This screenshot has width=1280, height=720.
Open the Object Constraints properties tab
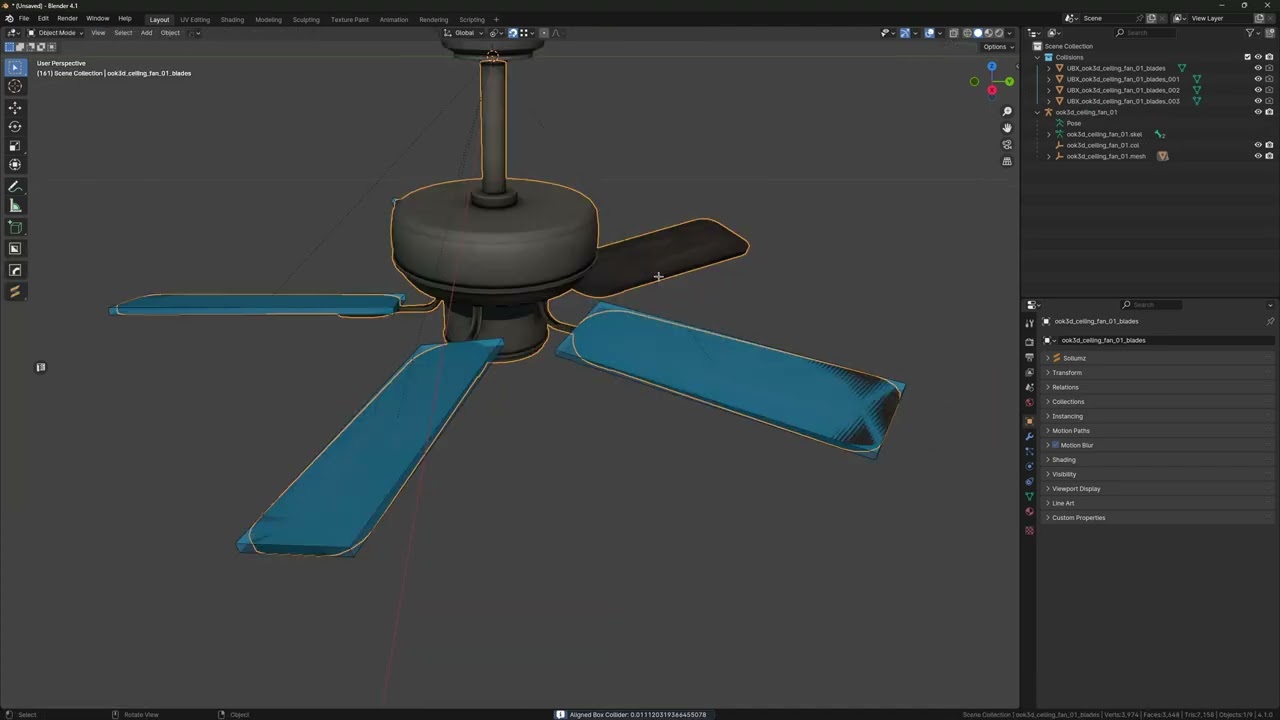(x=1029, y=481)
